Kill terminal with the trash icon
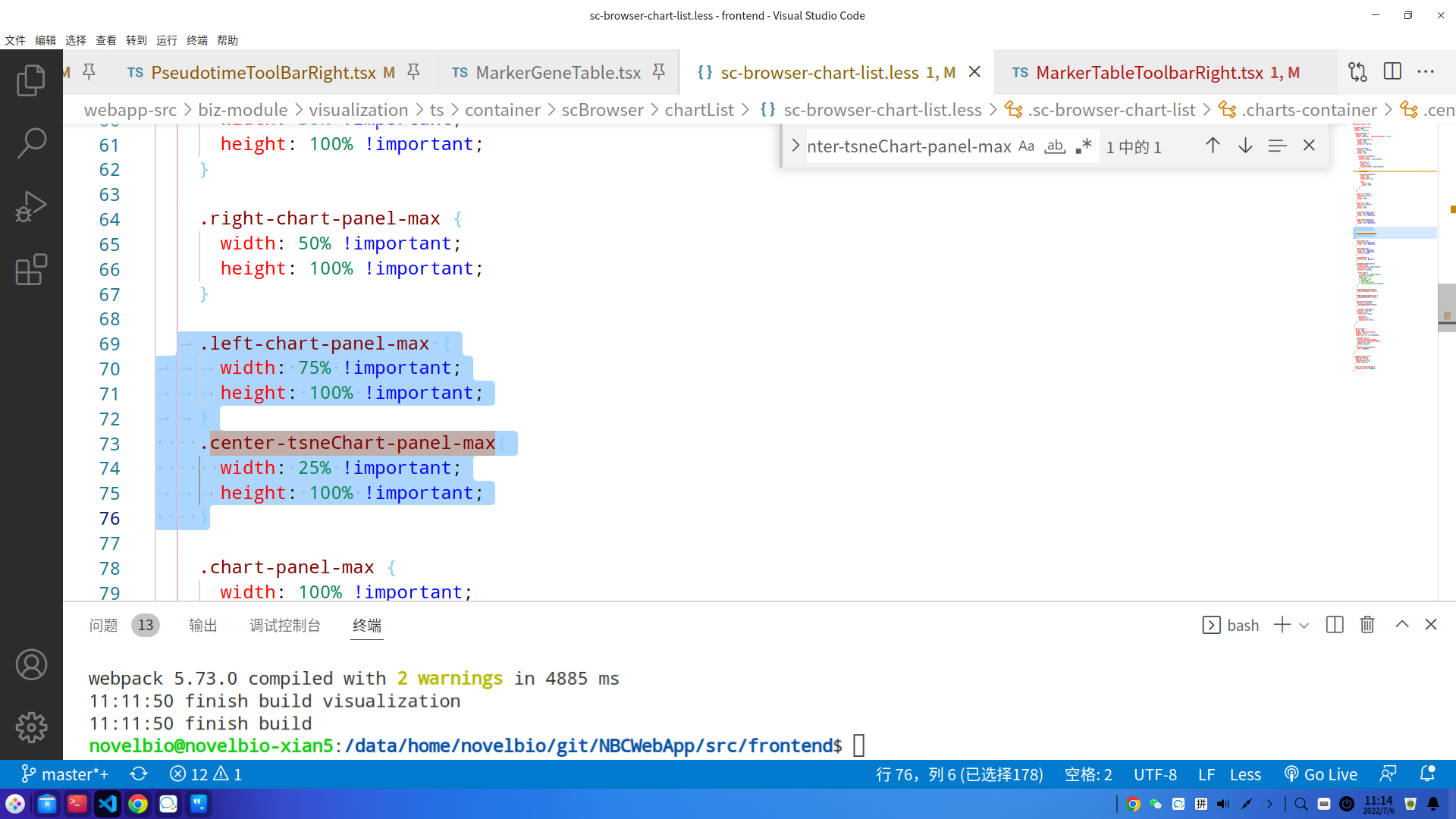This screenshot has height=819, width=1456. coord(1367,625)
